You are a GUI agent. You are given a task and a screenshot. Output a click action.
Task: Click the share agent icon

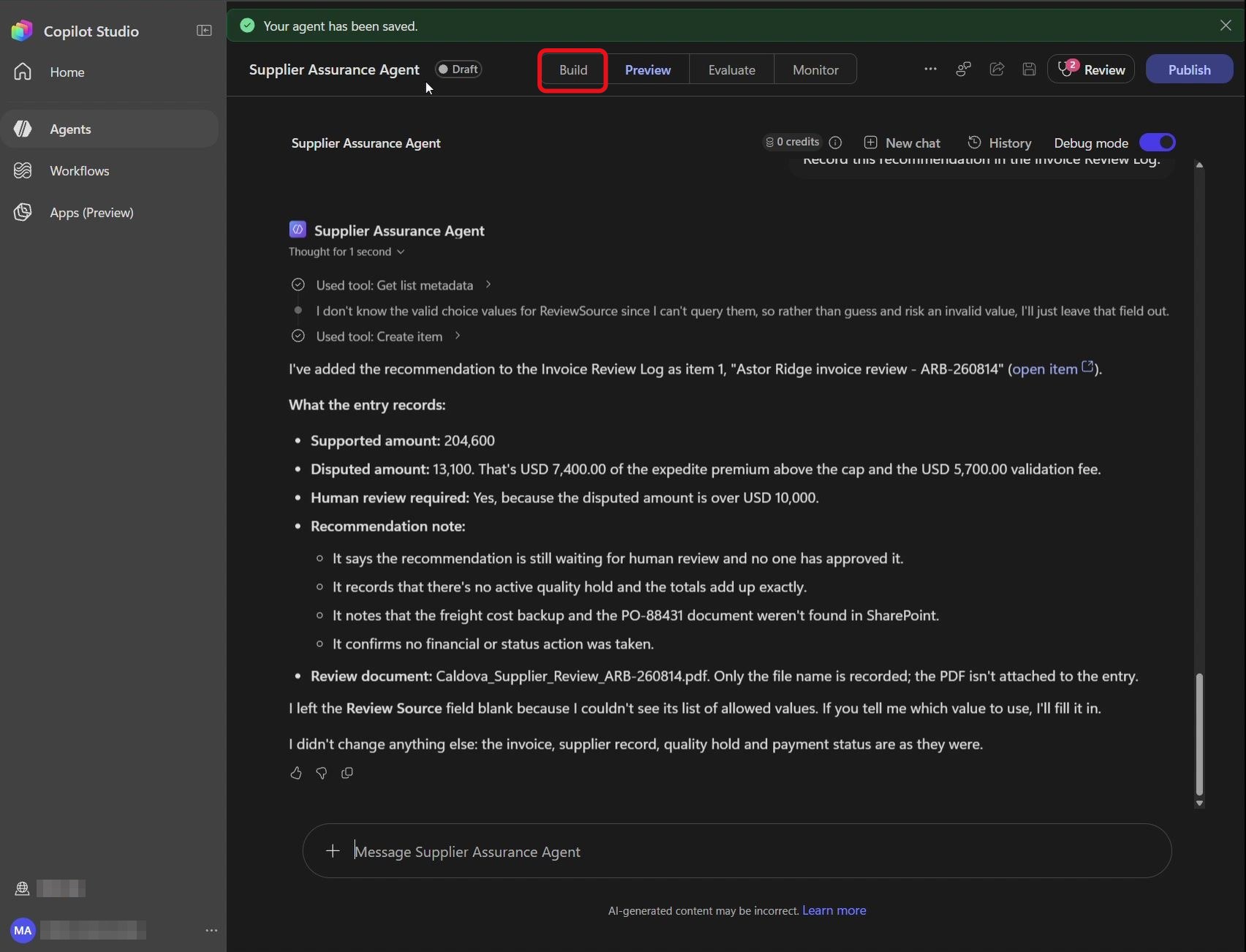[997, 69]
